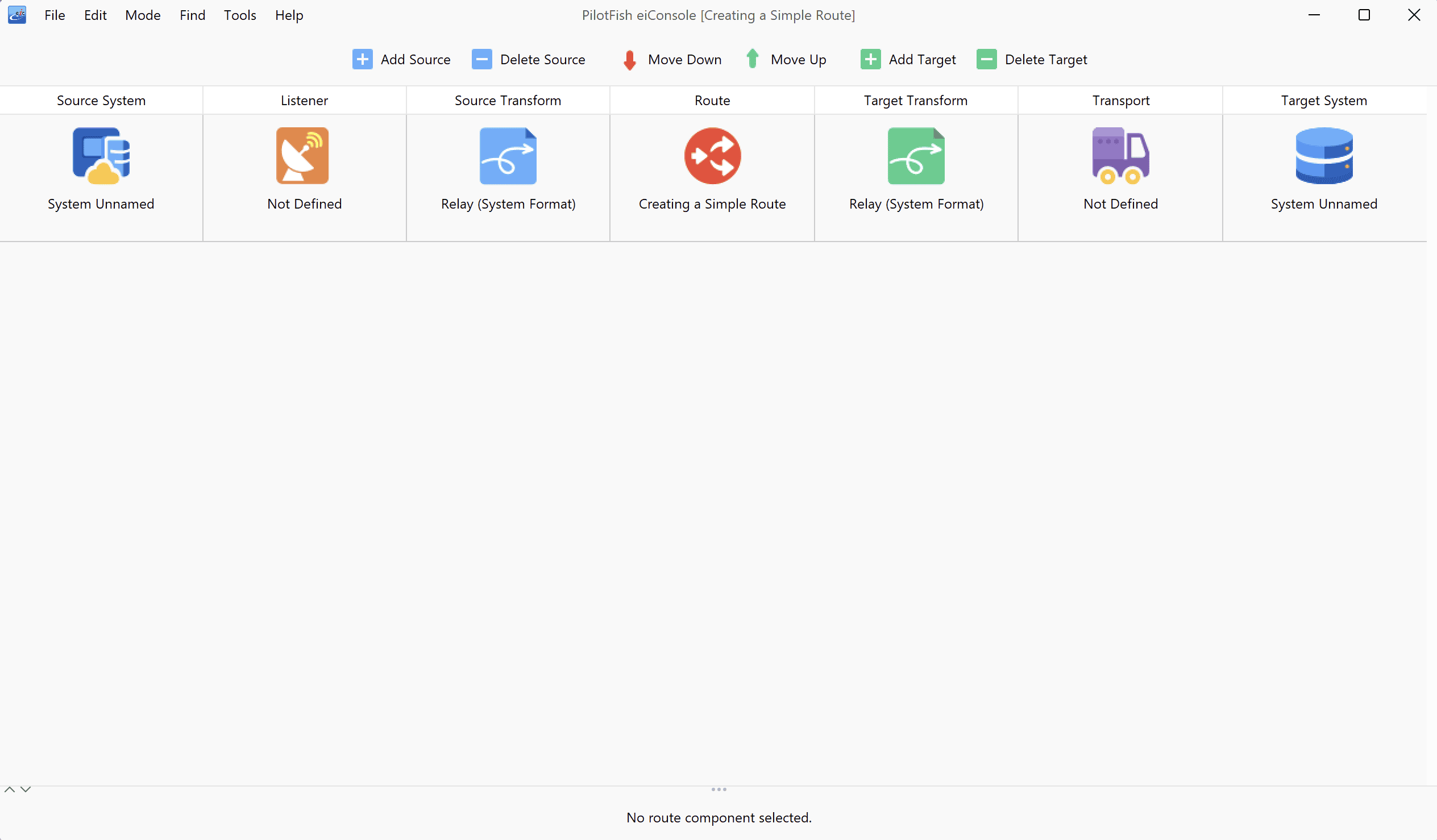Screen dimensions: 1437x840
Task: Click 'Not Defined' under the Listener
Action: point(305,204)
